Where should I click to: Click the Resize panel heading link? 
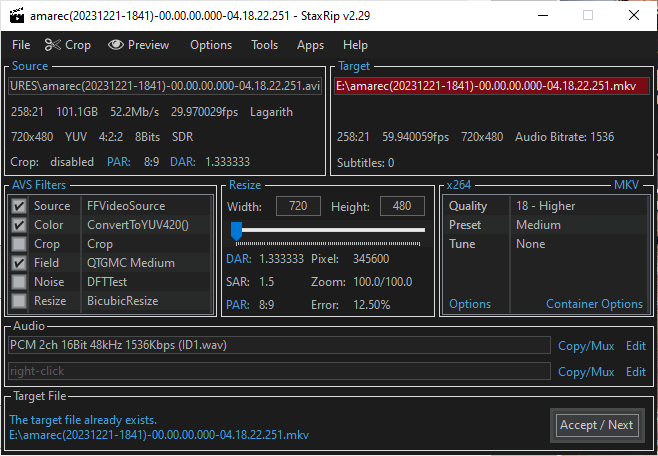click(245, 185)
